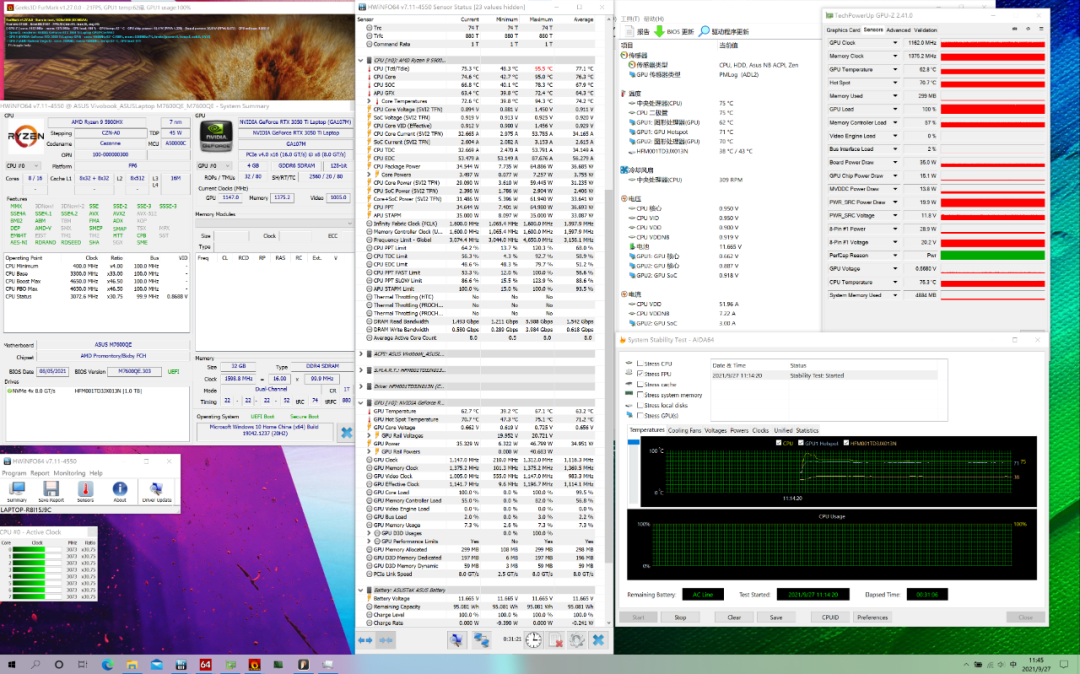This screenshot has width=1080, height=674.
Task: Click GPU Load red graph bar
Action: click(993, 109)
